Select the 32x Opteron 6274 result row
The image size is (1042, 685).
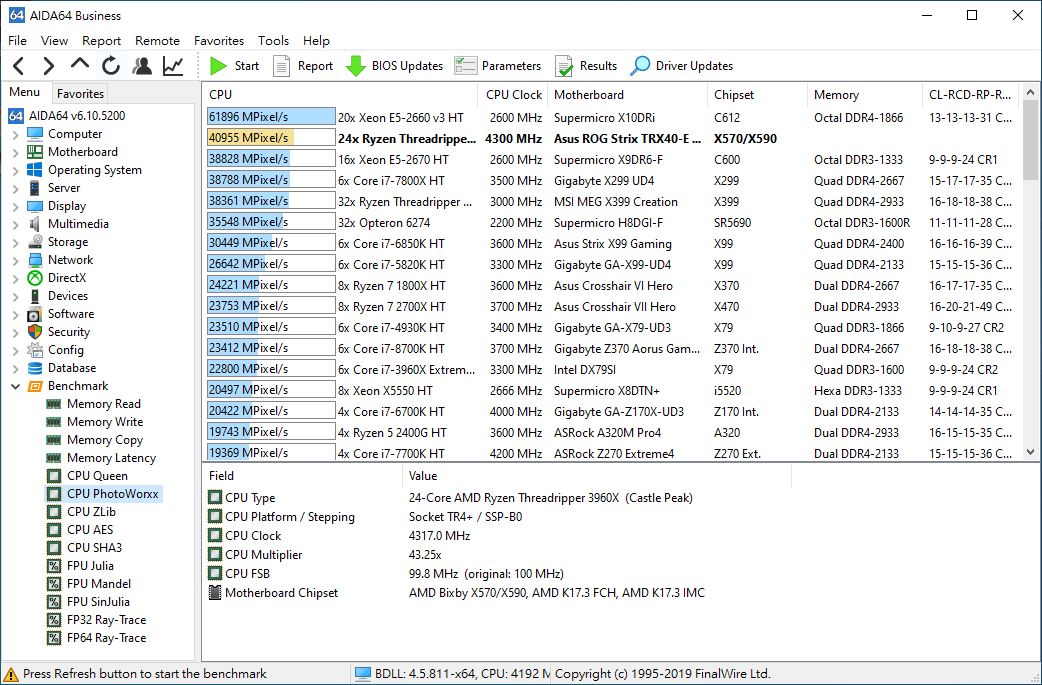(611, 223)
